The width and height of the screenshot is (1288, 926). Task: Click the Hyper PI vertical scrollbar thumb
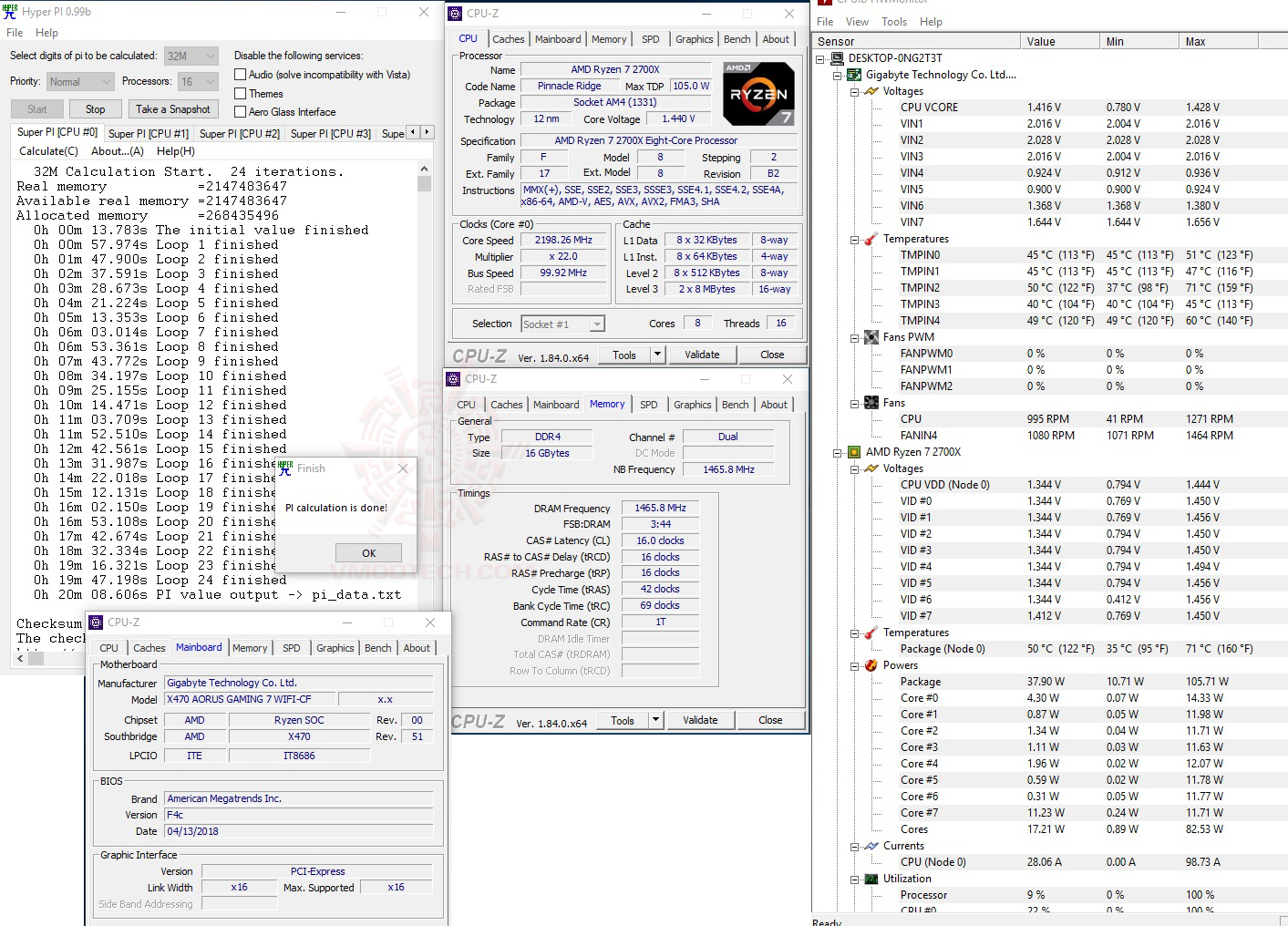tap(424, 183)
